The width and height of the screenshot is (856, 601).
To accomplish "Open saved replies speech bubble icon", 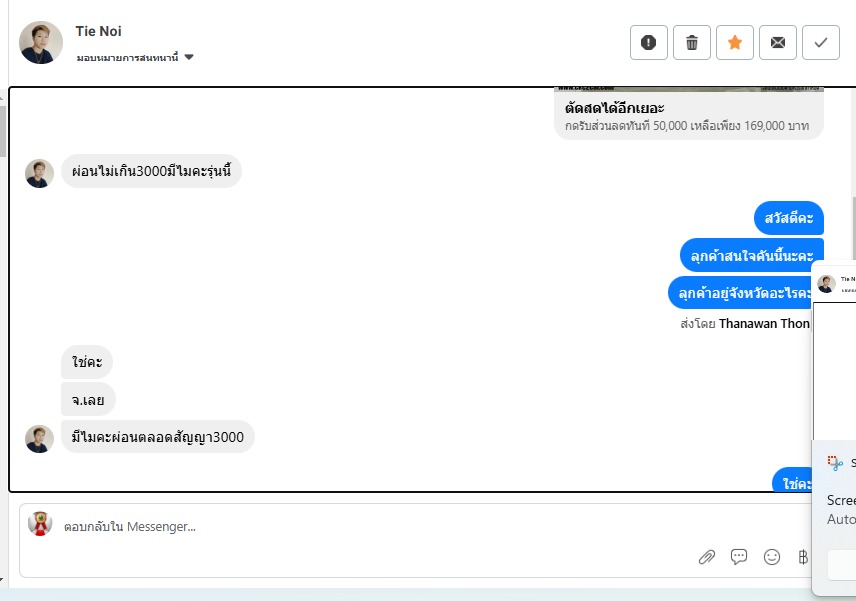I will pyautogui.click(x=739, y=557).
